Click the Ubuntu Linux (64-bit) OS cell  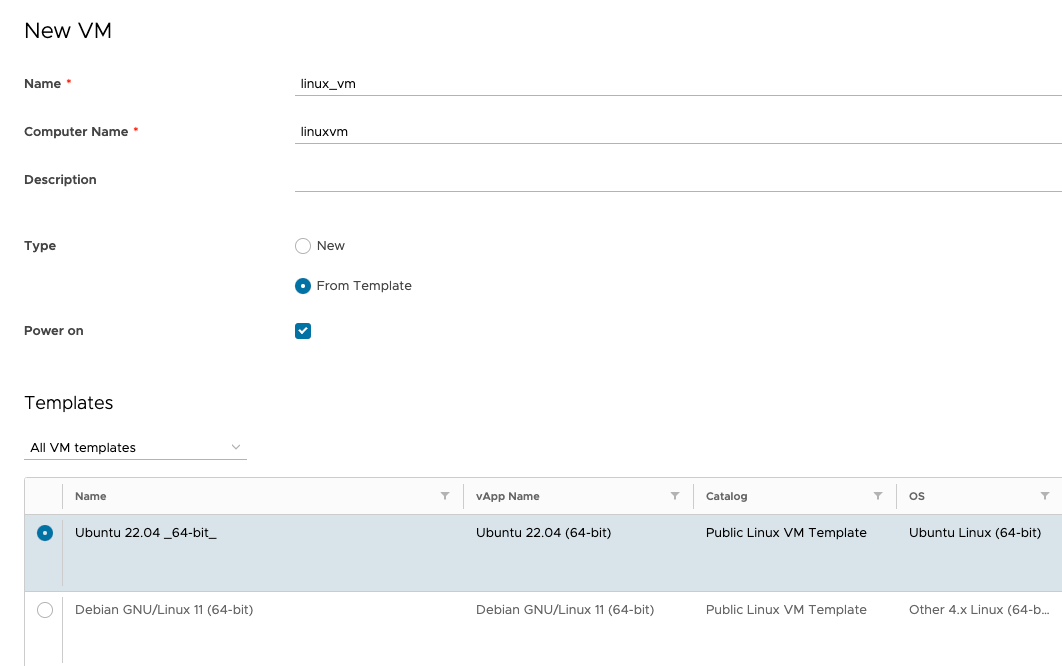coord(975,533)
